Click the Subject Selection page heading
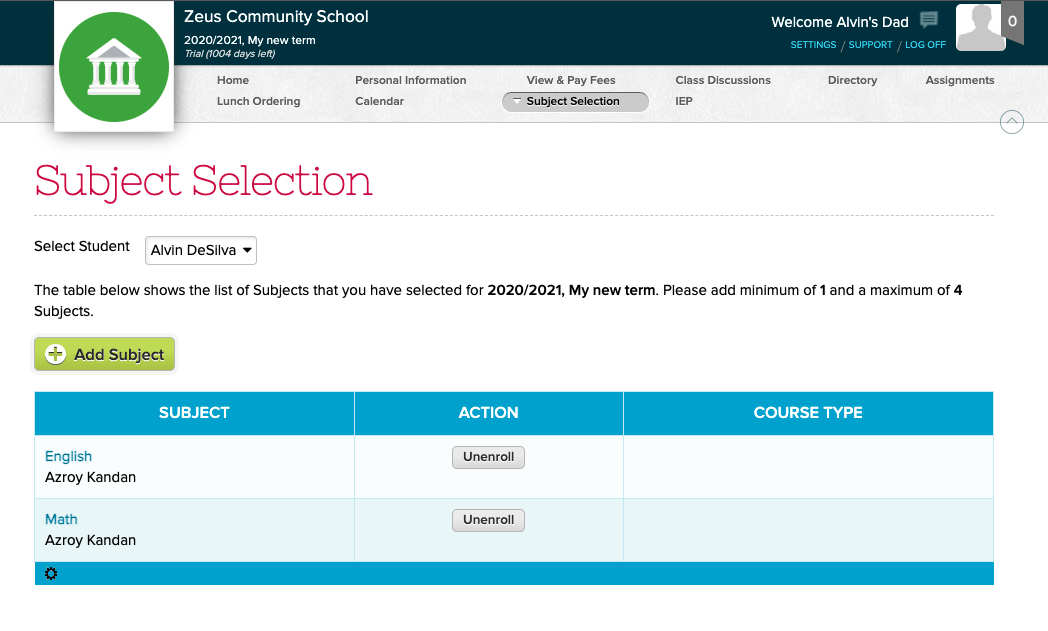This screenshot has height=631, width=1048. tap(203, 181)
